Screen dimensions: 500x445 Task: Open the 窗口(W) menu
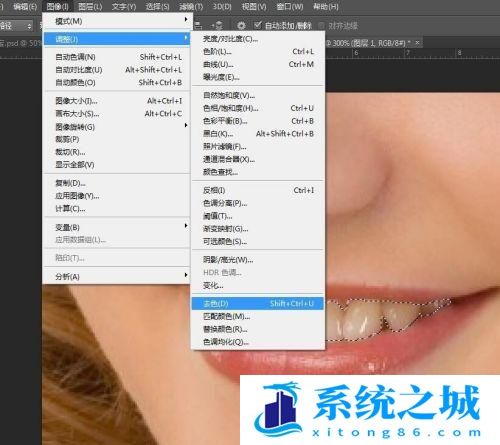click(290, 7)
